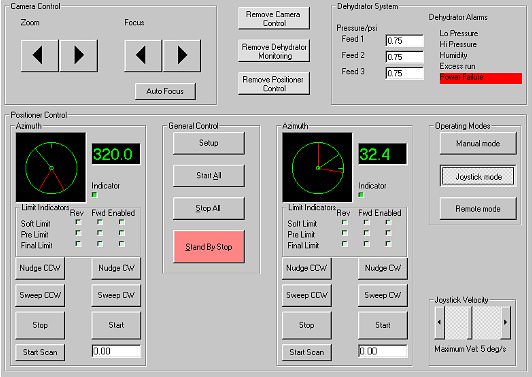Select Manual mode

pyautogui.click(x=478, y=143)
